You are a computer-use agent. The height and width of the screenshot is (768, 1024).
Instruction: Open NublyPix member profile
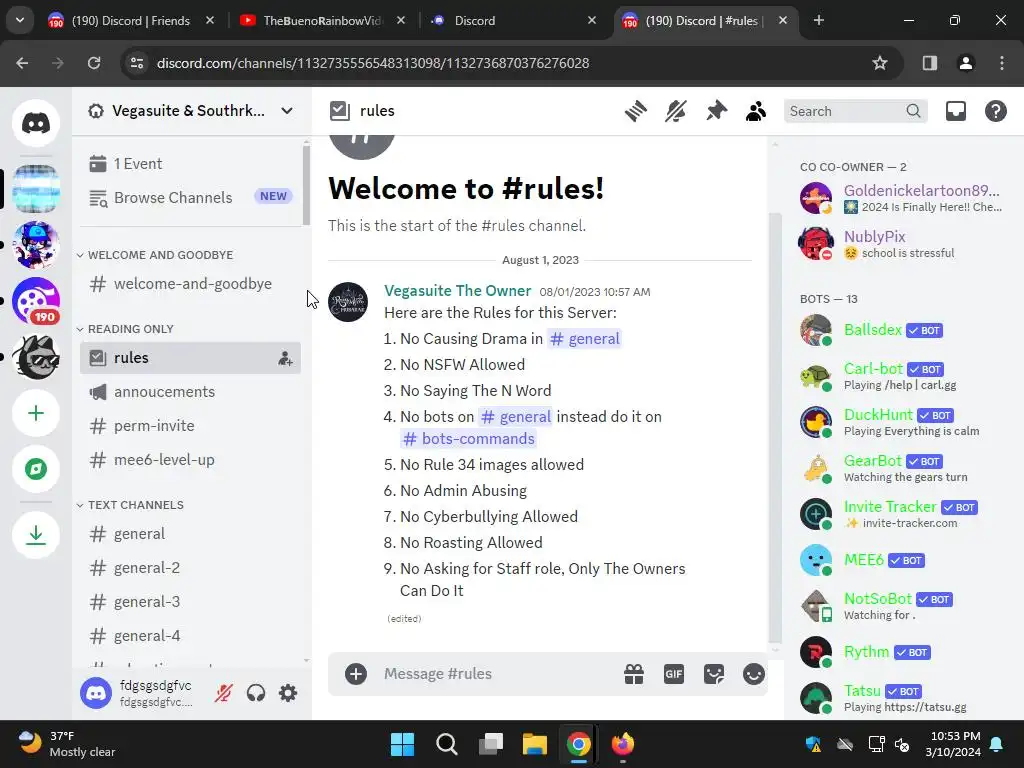pos(901,244)
